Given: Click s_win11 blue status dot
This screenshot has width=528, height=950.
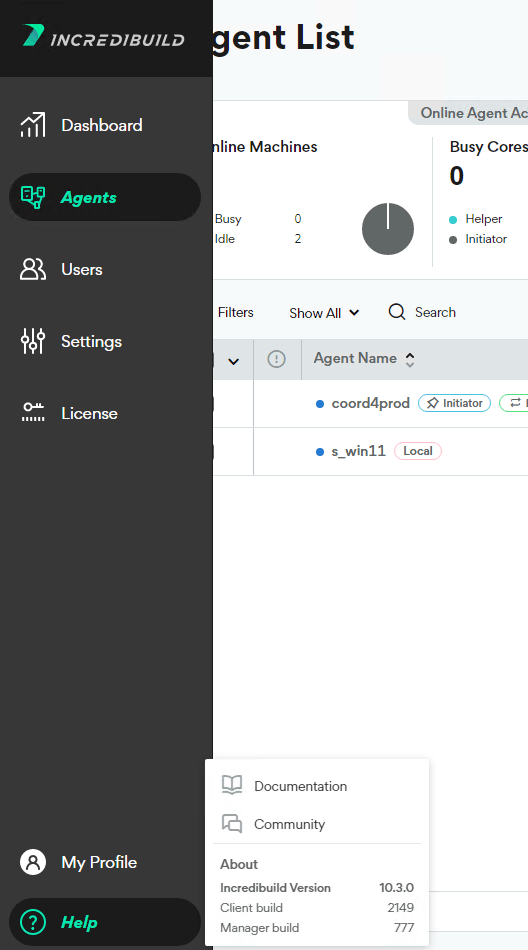Looking at the screenshot, I should point(320,452).
